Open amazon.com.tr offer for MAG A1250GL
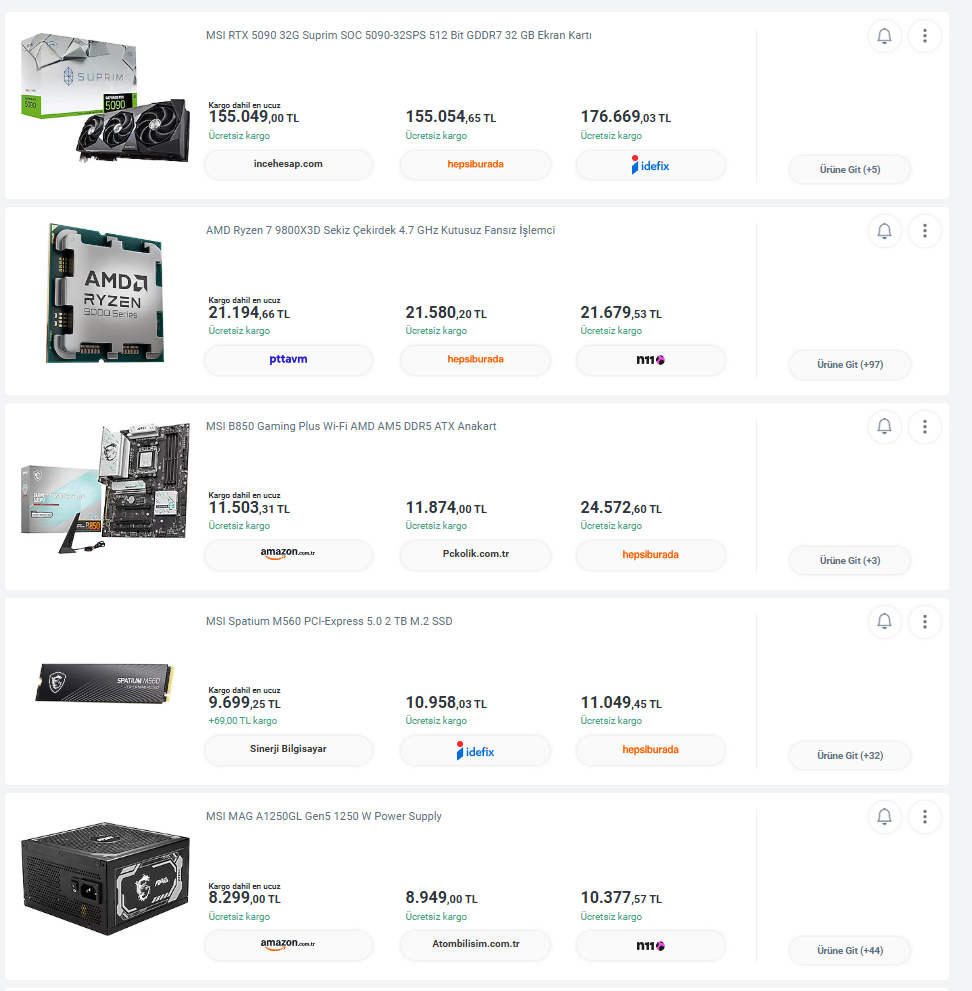The width and height of the screenshot is (972, 991). click(x=288, y=944)
